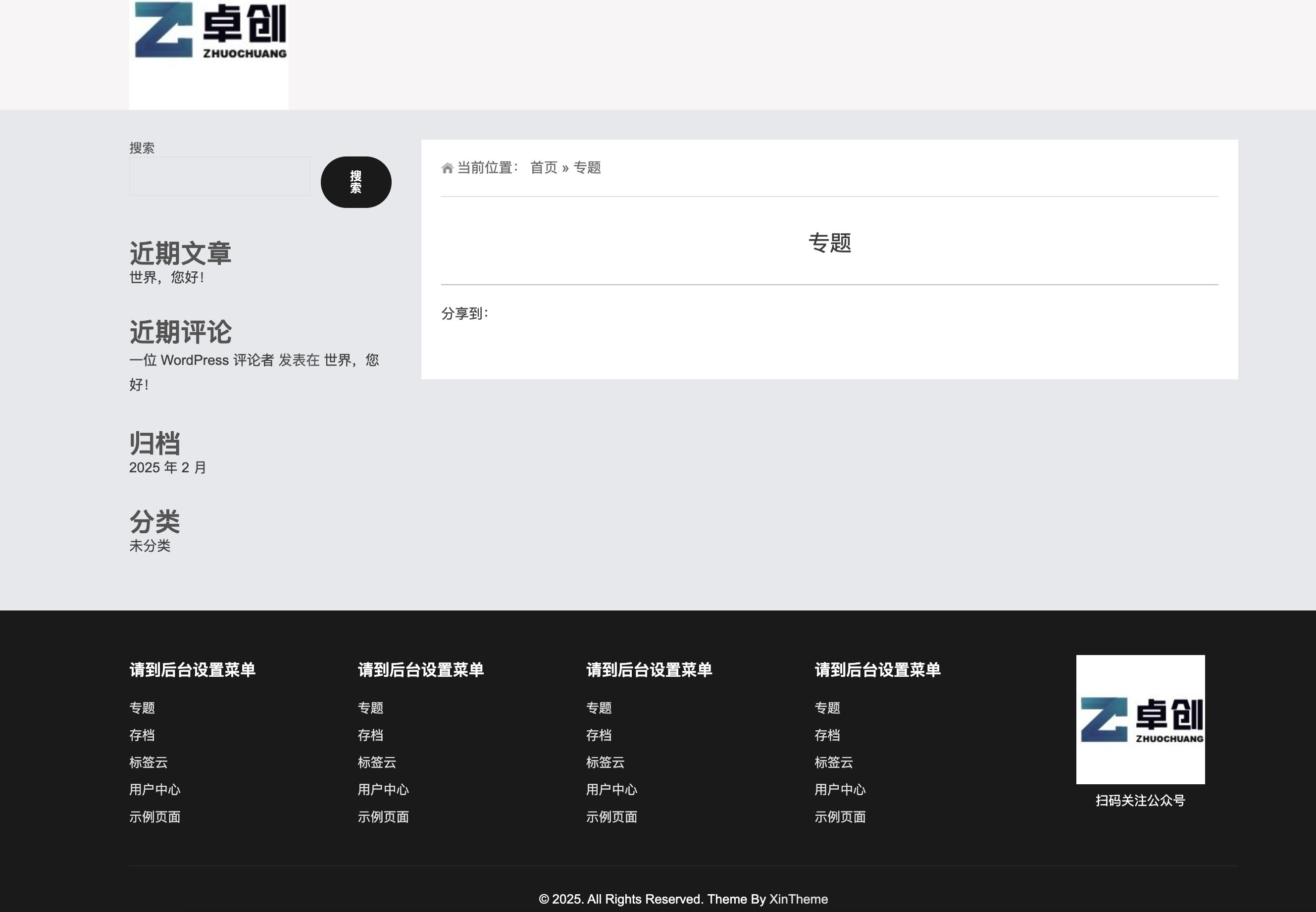Click 用户中心 in the fourth footer menu column
The width and height of the screenshot is (1316, 912).
click(841, 790)
